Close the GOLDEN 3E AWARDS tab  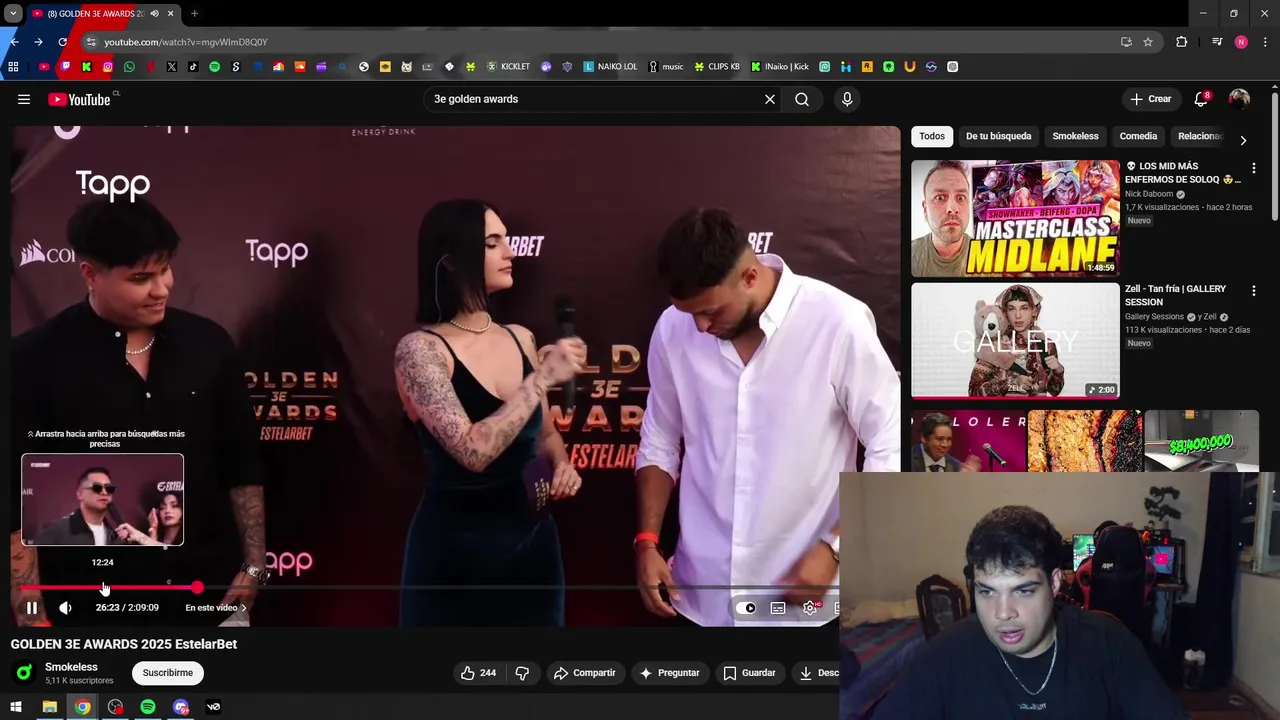pos(170,14)
